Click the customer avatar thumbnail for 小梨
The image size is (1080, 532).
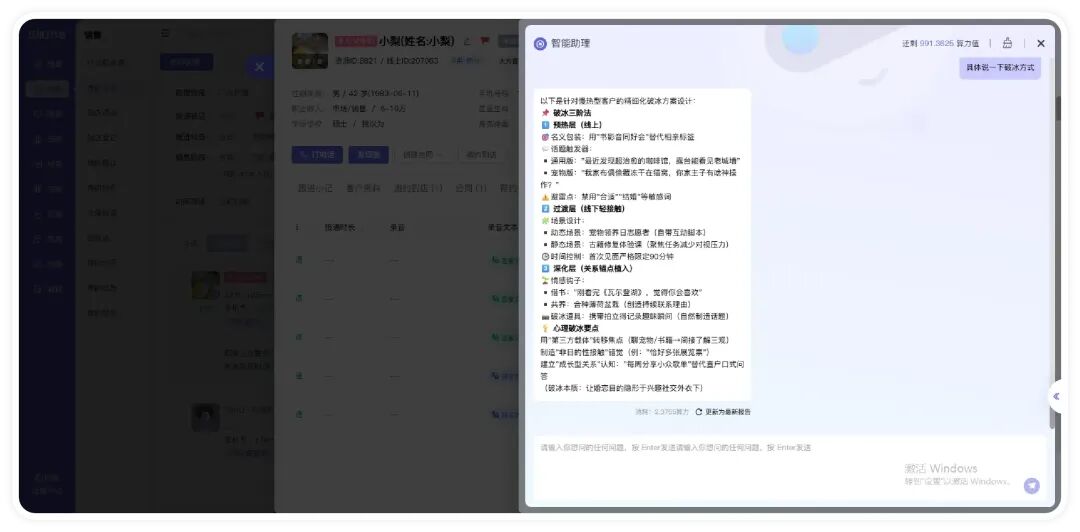pos(310,50)
